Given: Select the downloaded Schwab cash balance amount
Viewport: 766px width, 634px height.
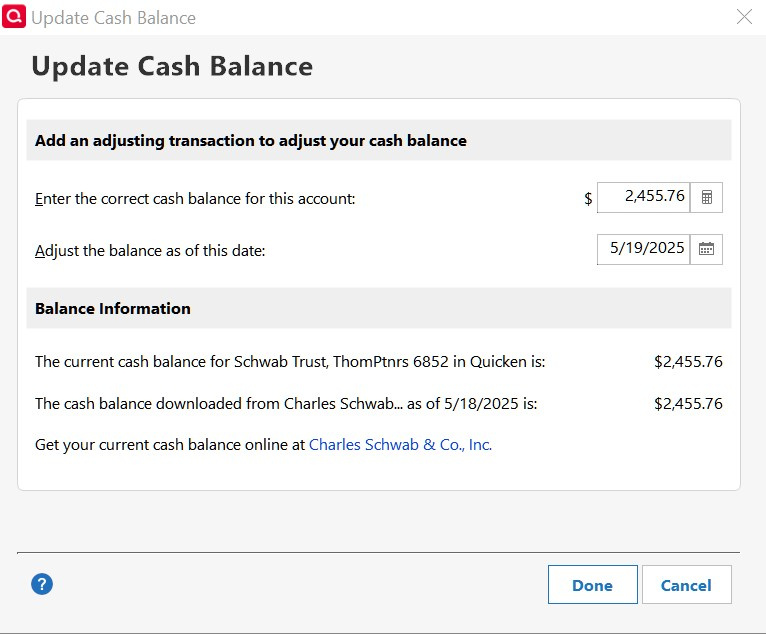Looking at the screenshot, I should click(688, 404).
